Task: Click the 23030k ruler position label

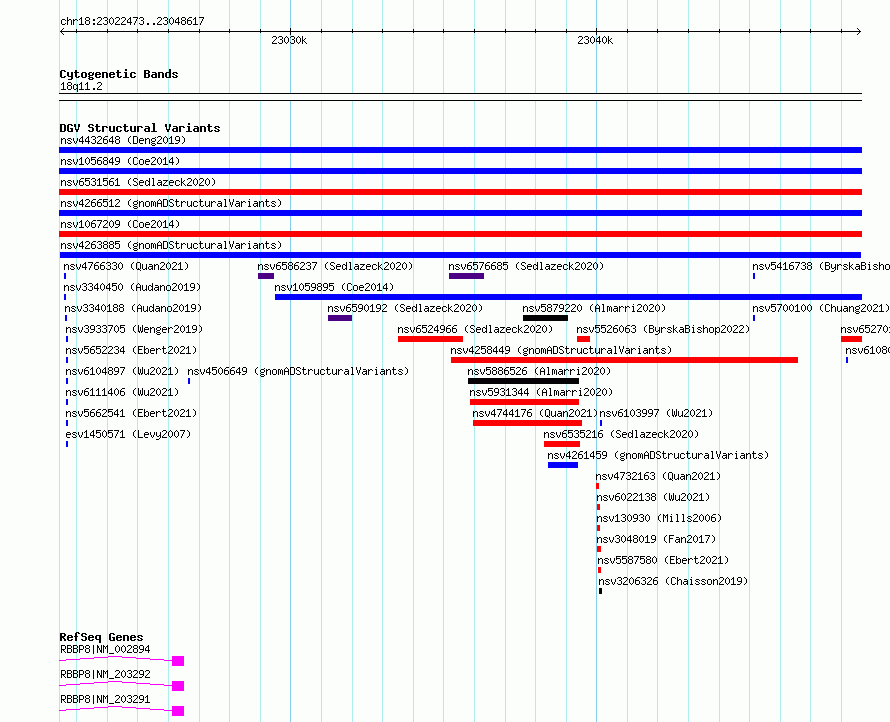Action: tap(289, 40)
